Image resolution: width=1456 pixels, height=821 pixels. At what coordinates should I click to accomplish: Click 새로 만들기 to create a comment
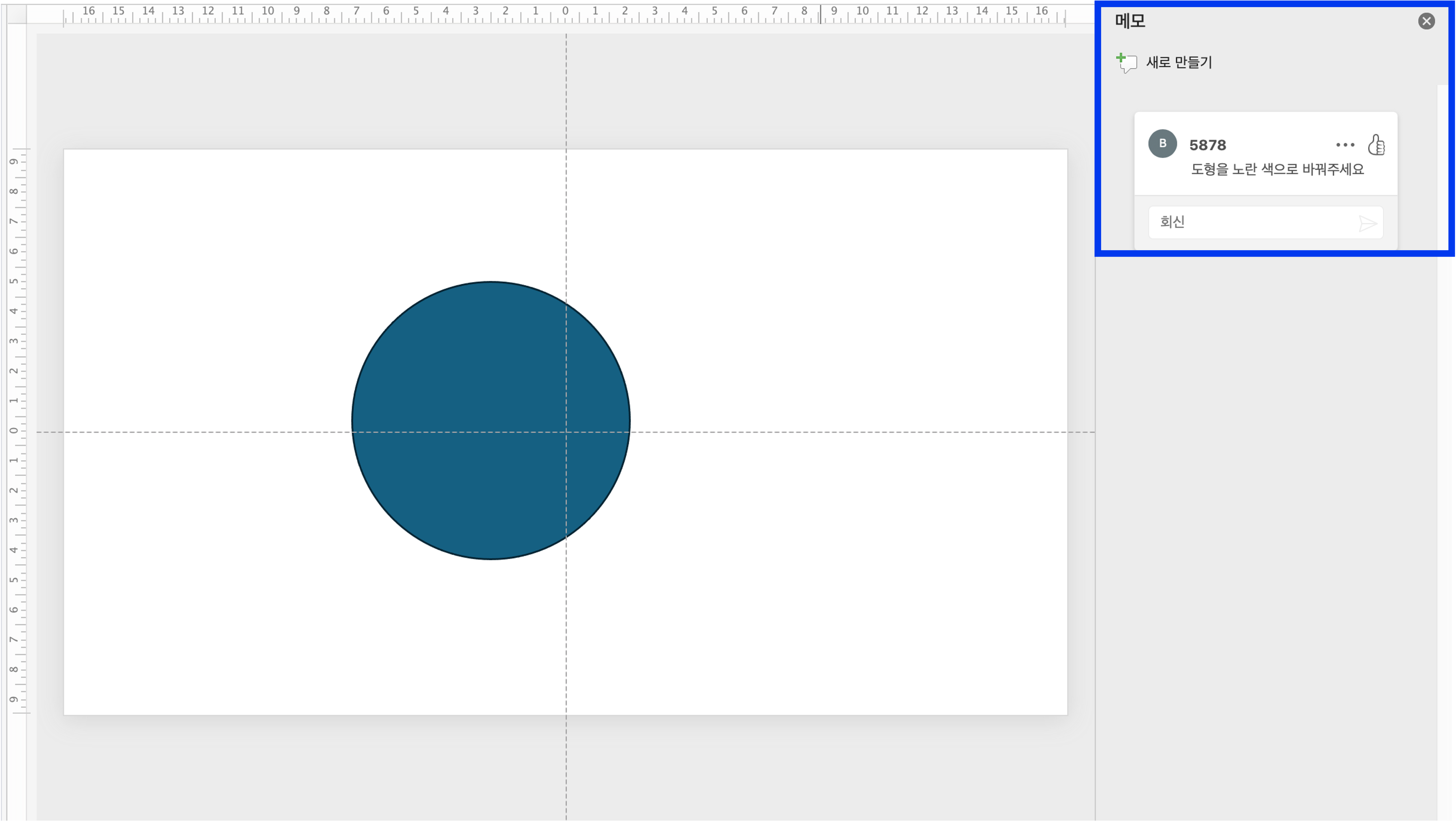[1179, 62]
